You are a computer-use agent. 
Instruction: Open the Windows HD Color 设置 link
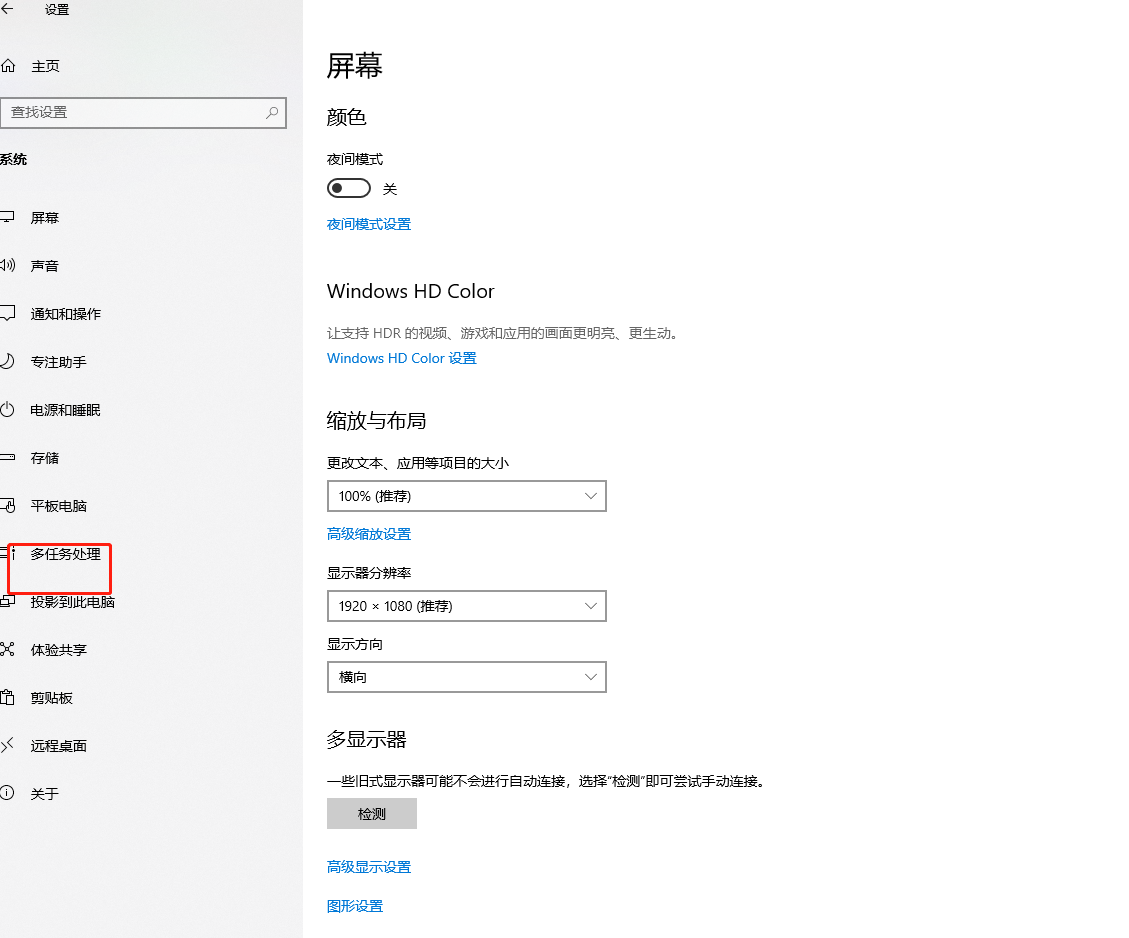pos(401,357)
